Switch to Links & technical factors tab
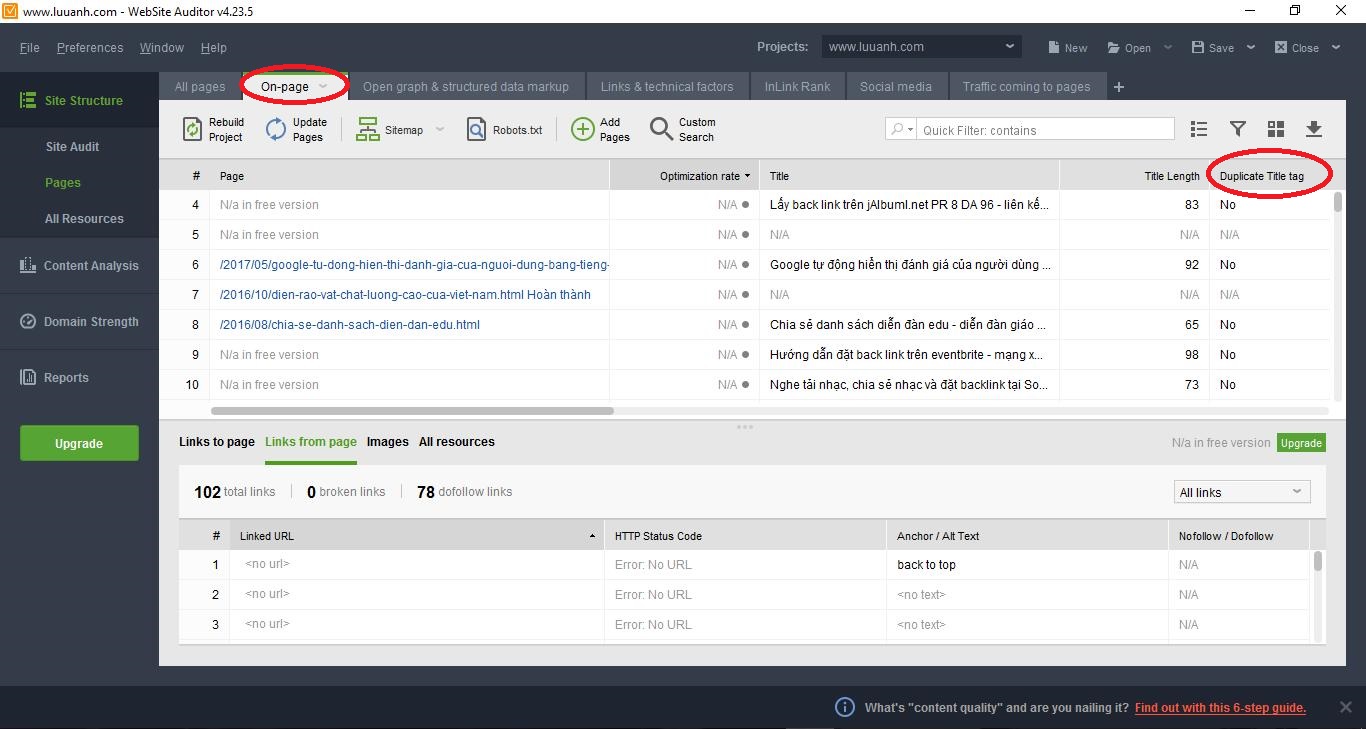Screen dimensions: 1366x729 coord(667,87)
